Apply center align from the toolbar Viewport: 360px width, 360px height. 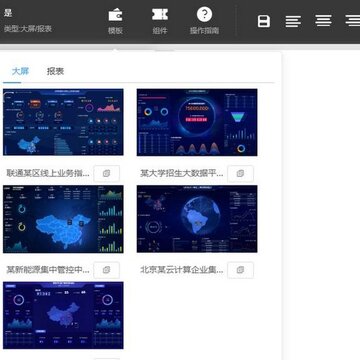[x=323, y=21]
